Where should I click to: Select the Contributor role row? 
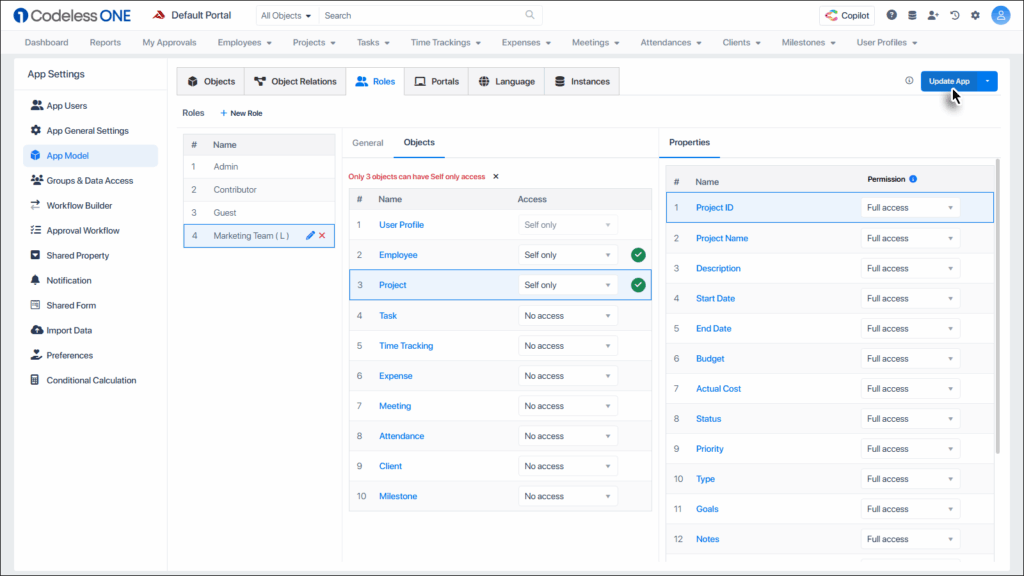pyautogui.click(x=259, y=189)
